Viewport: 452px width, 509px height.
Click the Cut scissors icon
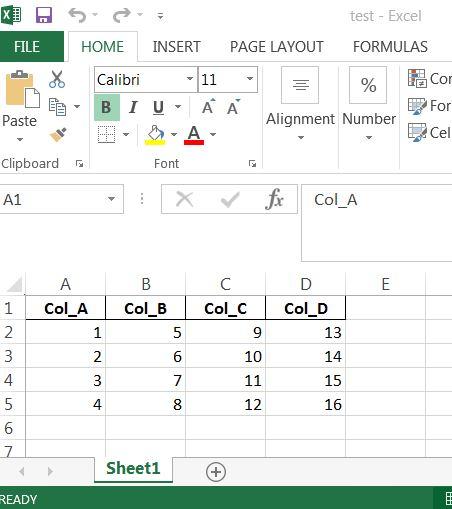click(57, 79)
